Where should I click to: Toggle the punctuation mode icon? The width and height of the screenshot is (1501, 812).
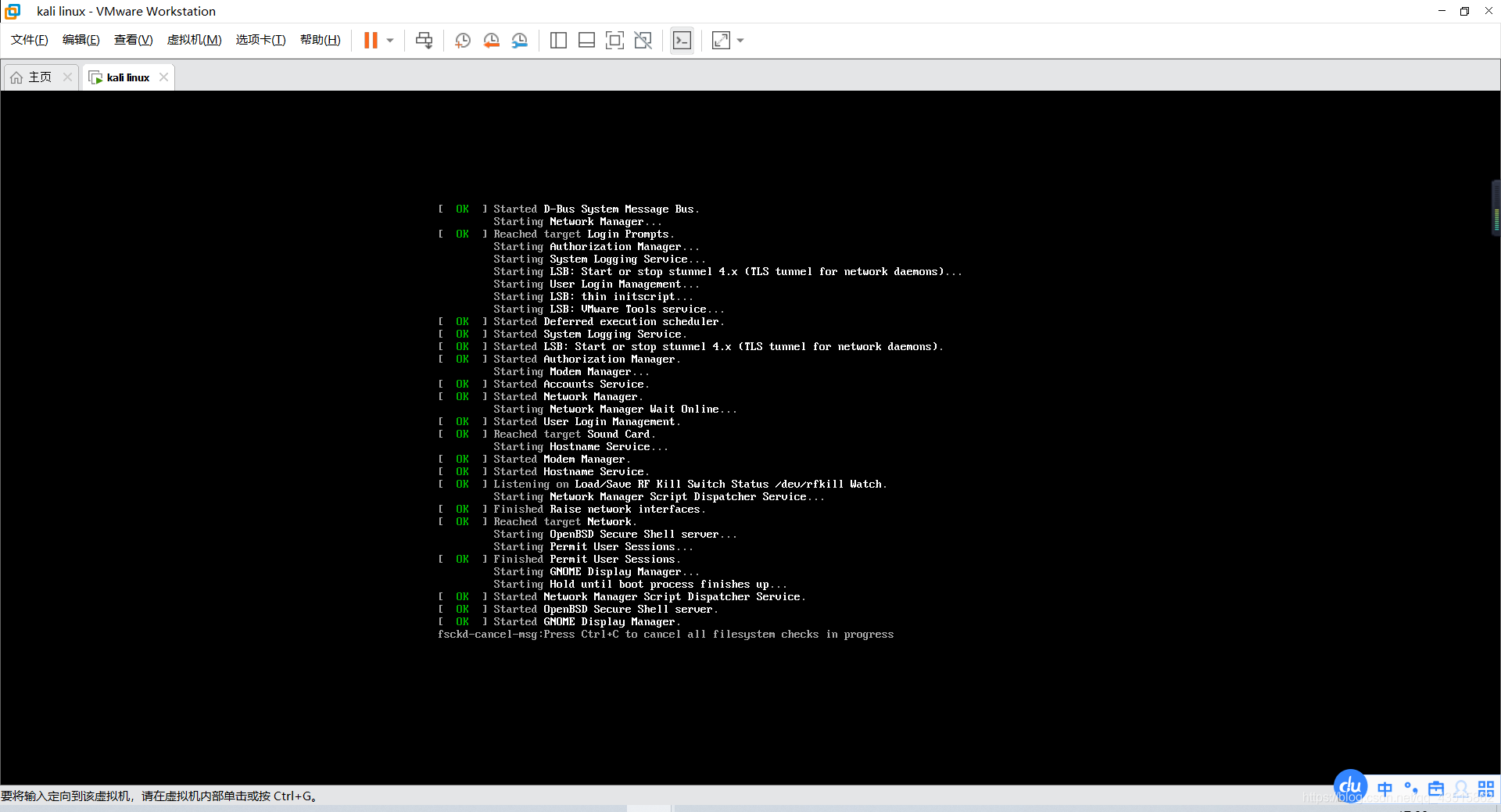pos(1411,789)
